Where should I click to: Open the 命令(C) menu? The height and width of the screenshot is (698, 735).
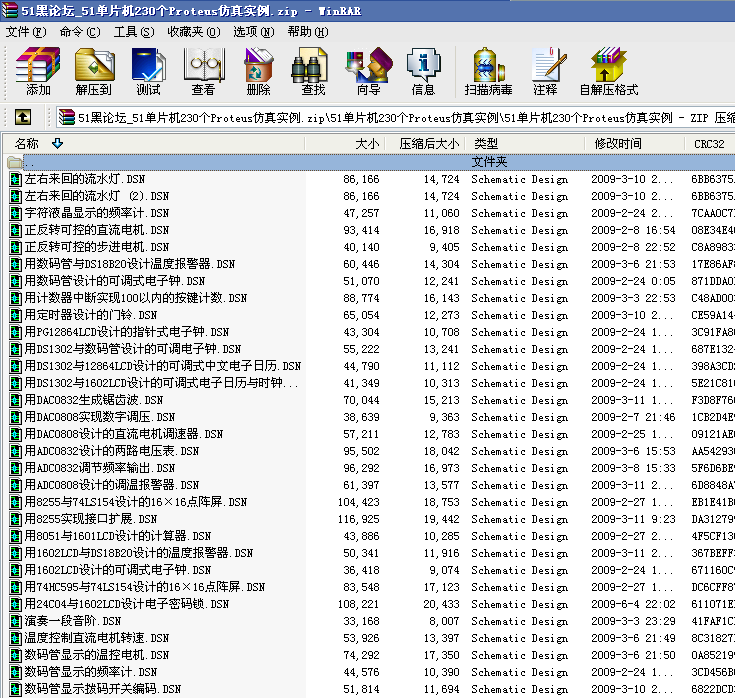click(x=80, y=32)
